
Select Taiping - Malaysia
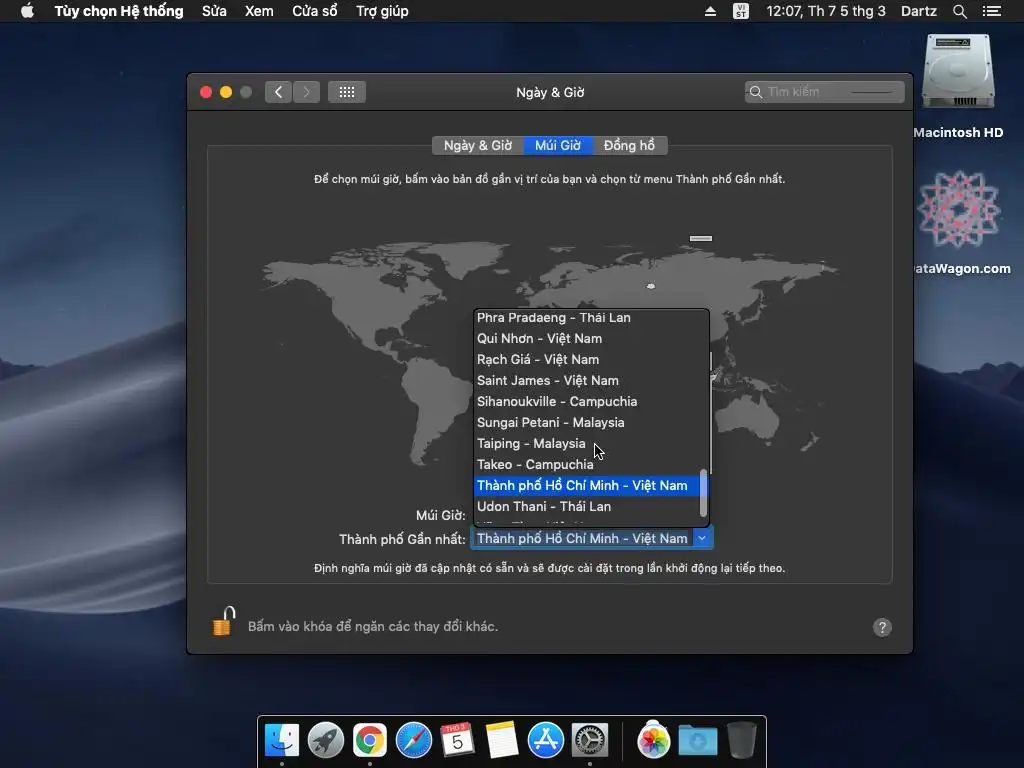tap(587, 443)
